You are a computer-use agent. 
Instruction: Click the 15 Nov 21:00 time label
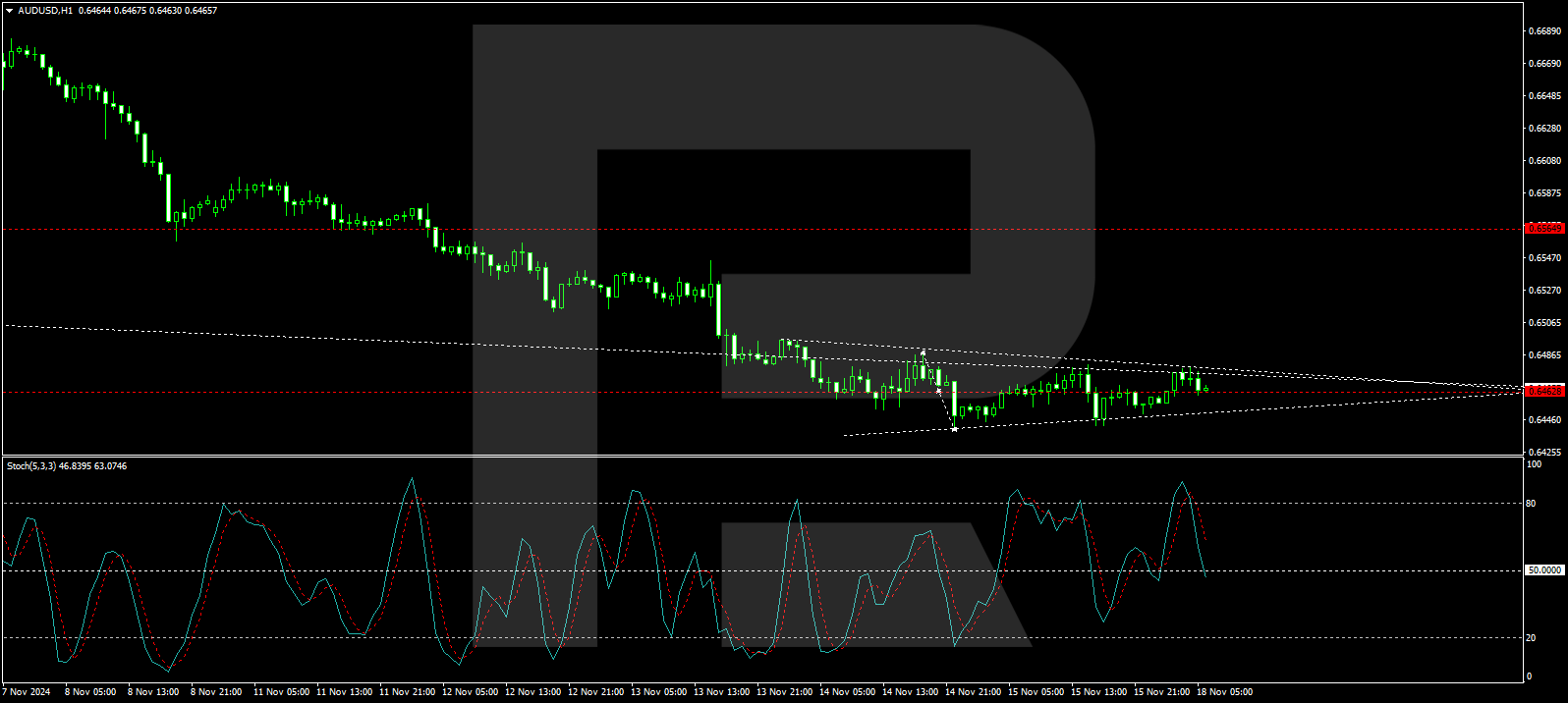pos(1162,692)
